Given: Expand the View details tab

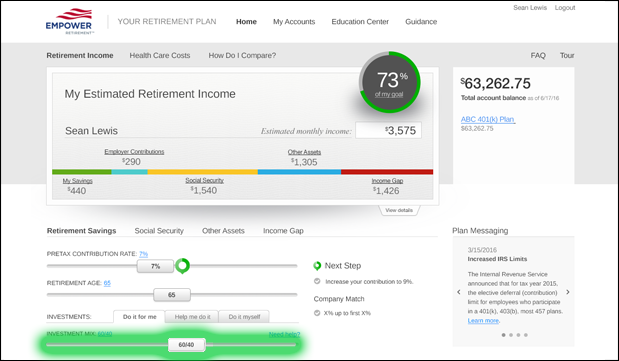Looking at the screenshot, I should pos(399,210).
